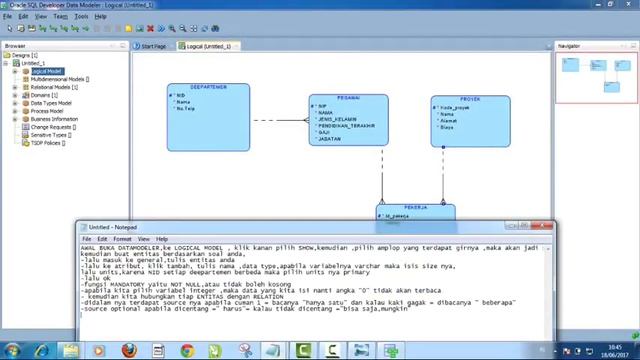The width and height of the screenshot is (640, 360).
Task: Open the Notepad File menu
Action: coord(87,239)
